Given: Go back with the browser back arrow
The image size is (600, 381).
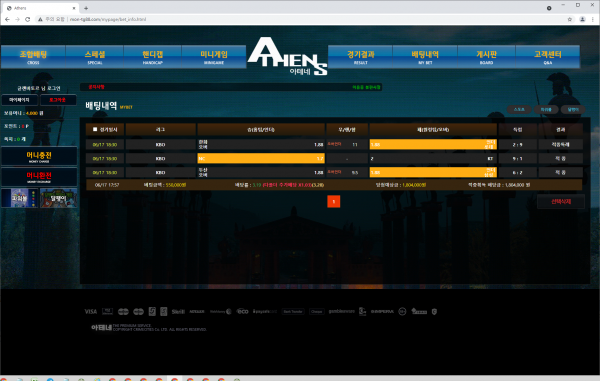Looking at the screenshot, I should (7, 19).
